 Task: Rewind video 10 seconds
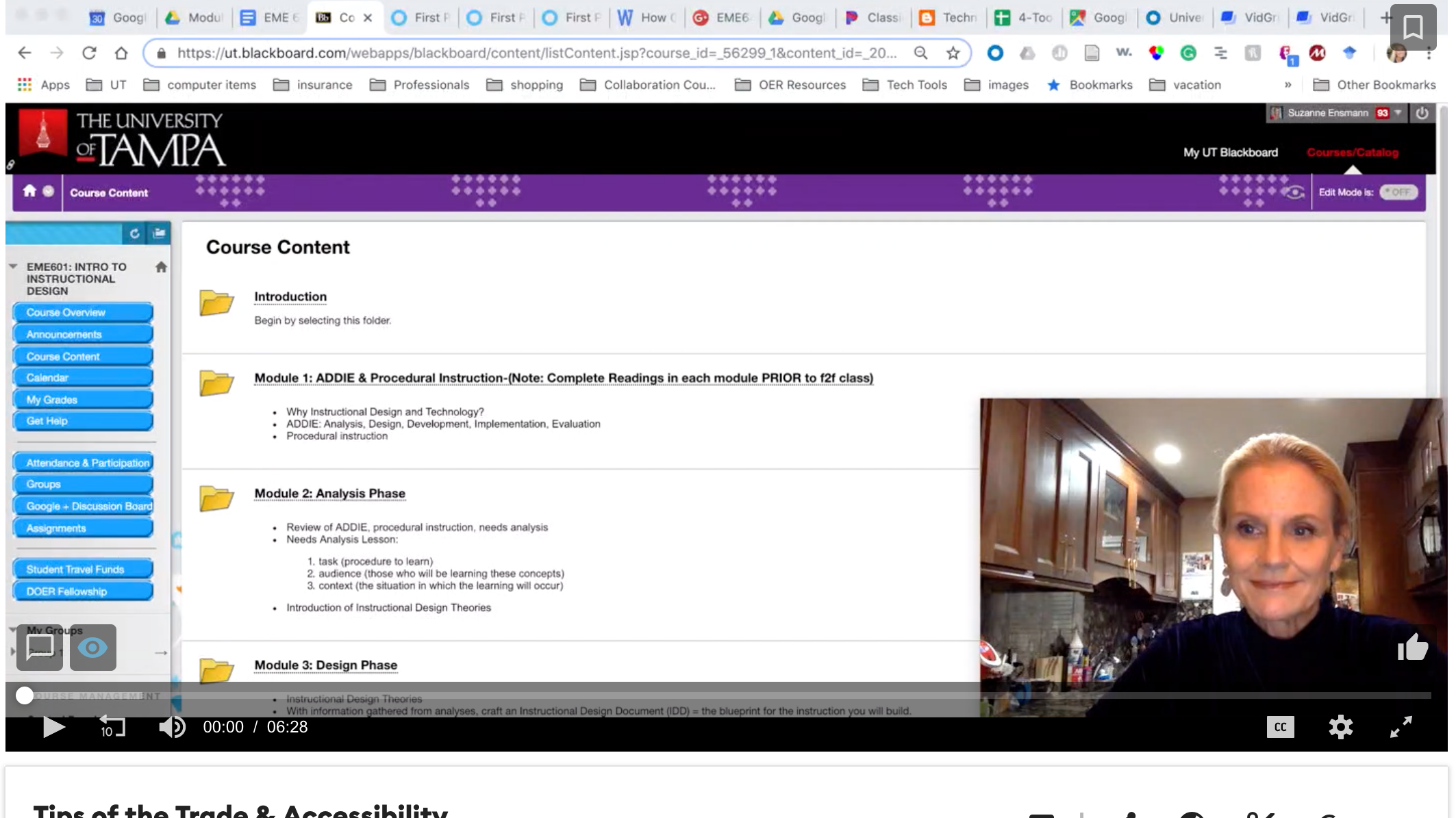pos(112,727)
